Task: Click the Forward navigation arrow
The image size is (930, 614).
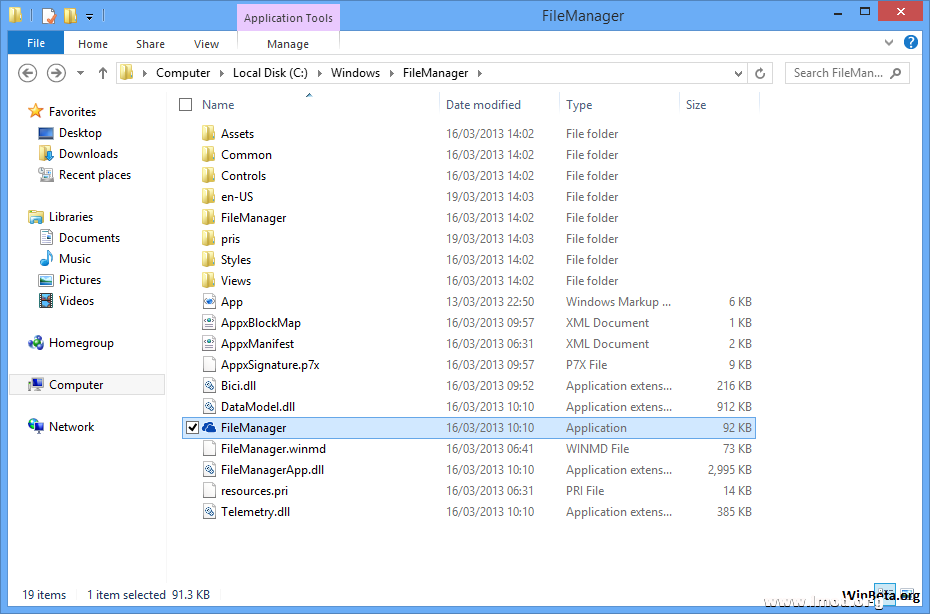Action: point(56,72)
